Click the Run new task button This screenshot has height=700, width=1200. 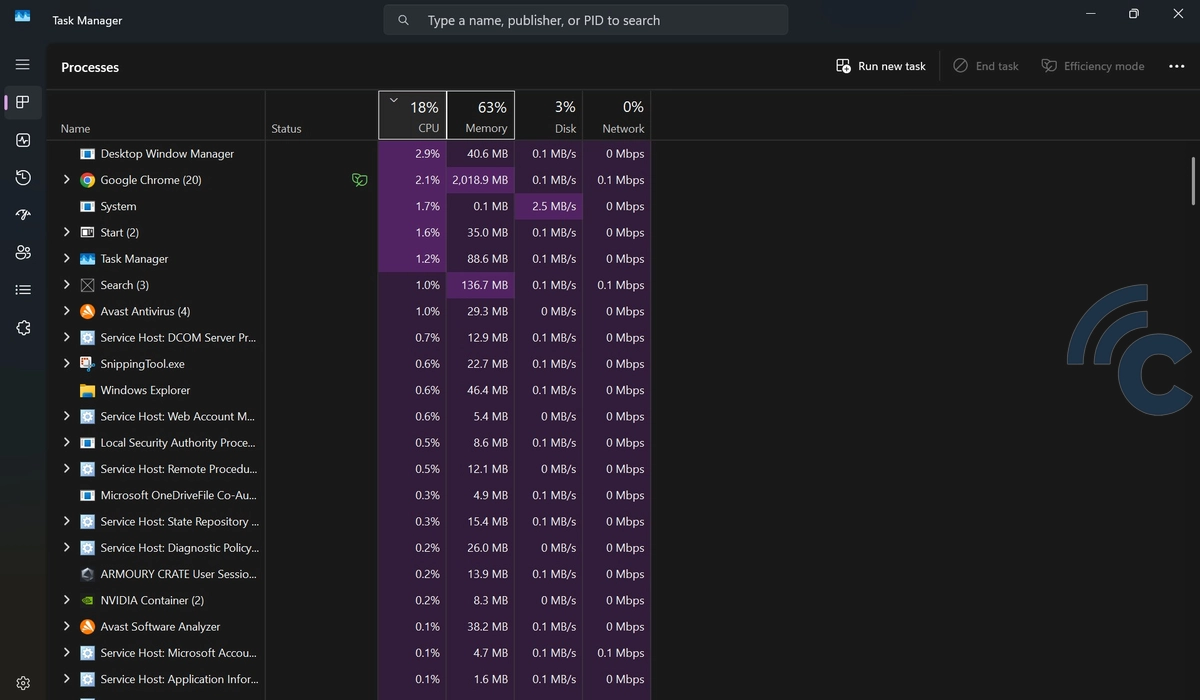881,66
